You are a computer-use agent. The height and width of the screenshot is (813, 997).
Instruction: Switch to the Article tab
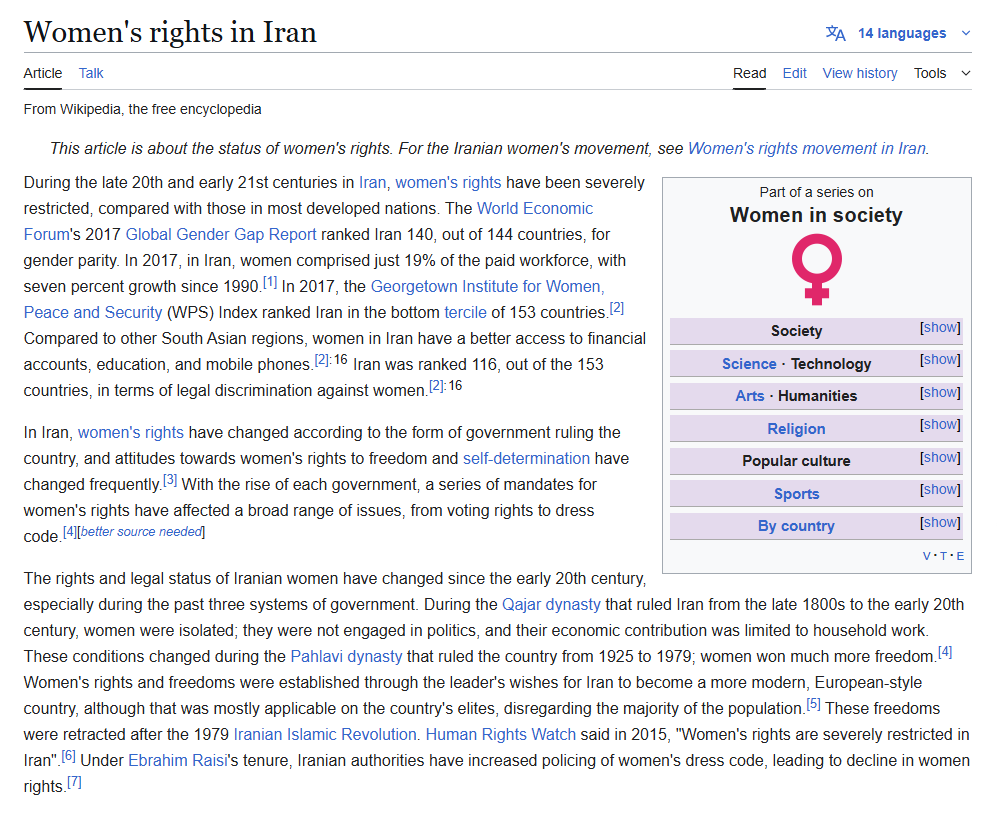43,73
